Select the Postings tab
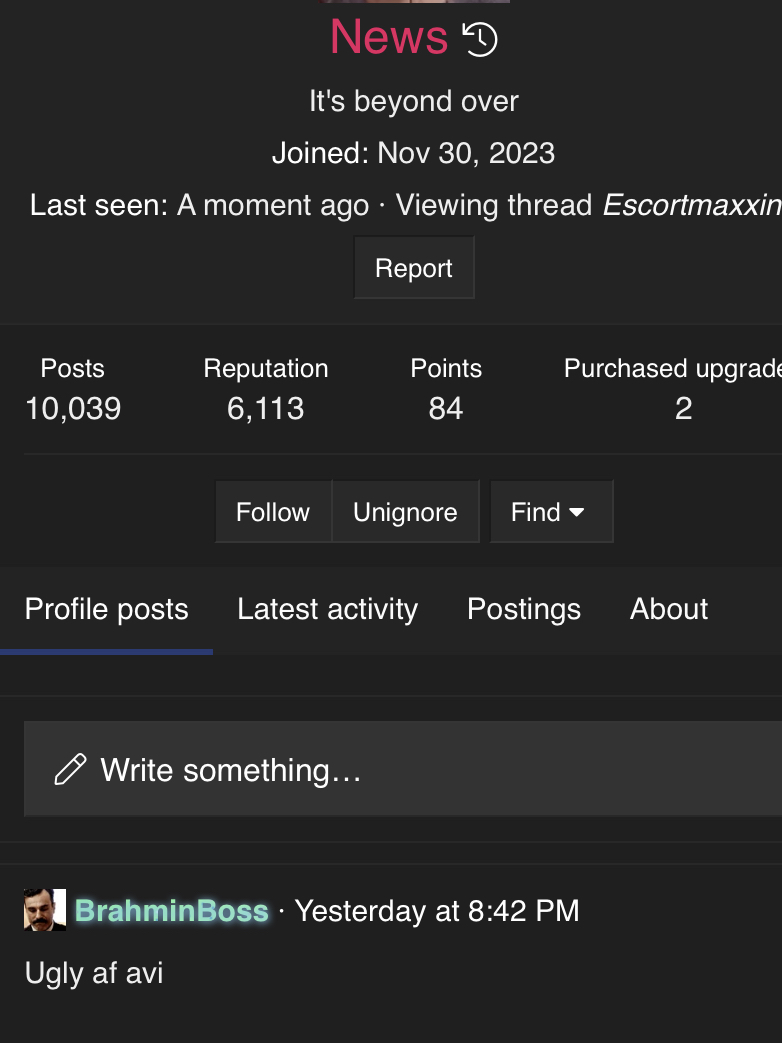The image size is (782, 1043). (x=524, y=609)
